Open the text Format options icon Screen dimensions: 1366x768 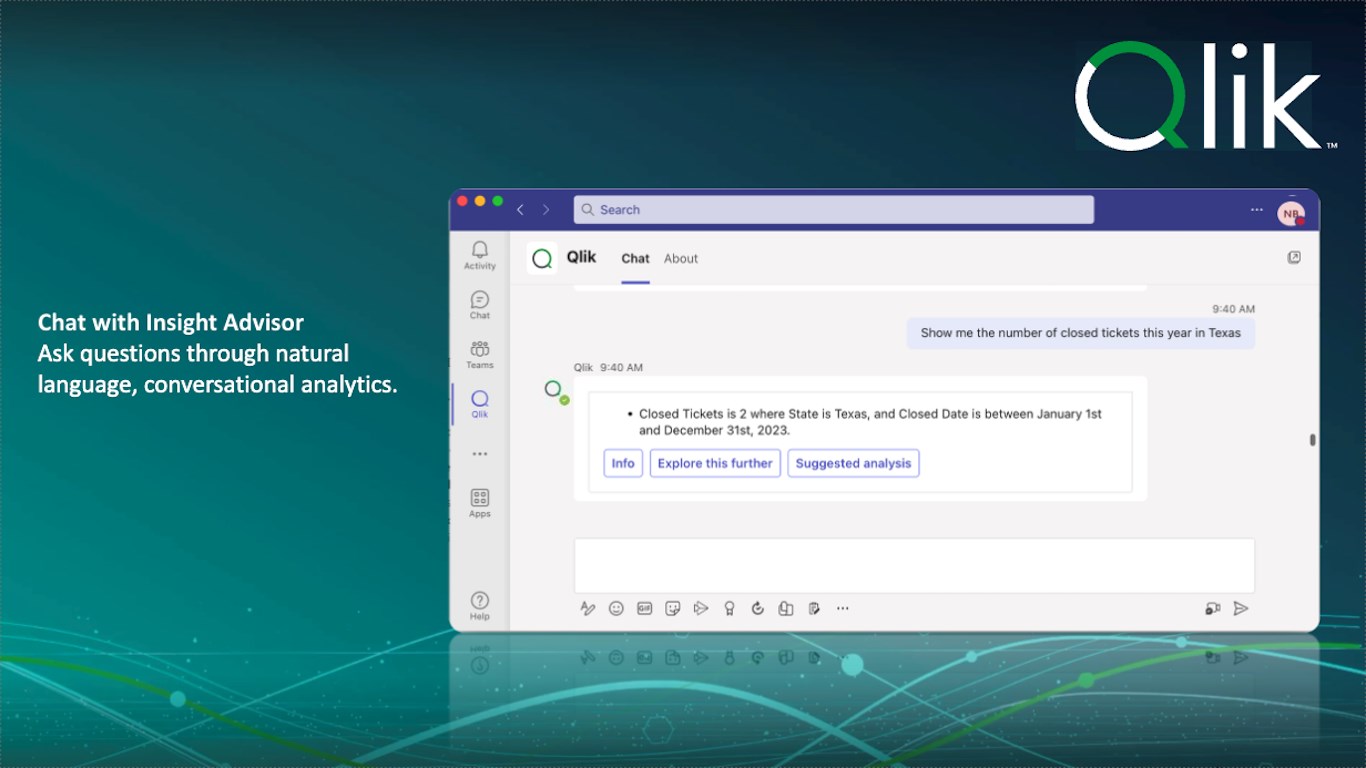point(588,608)
